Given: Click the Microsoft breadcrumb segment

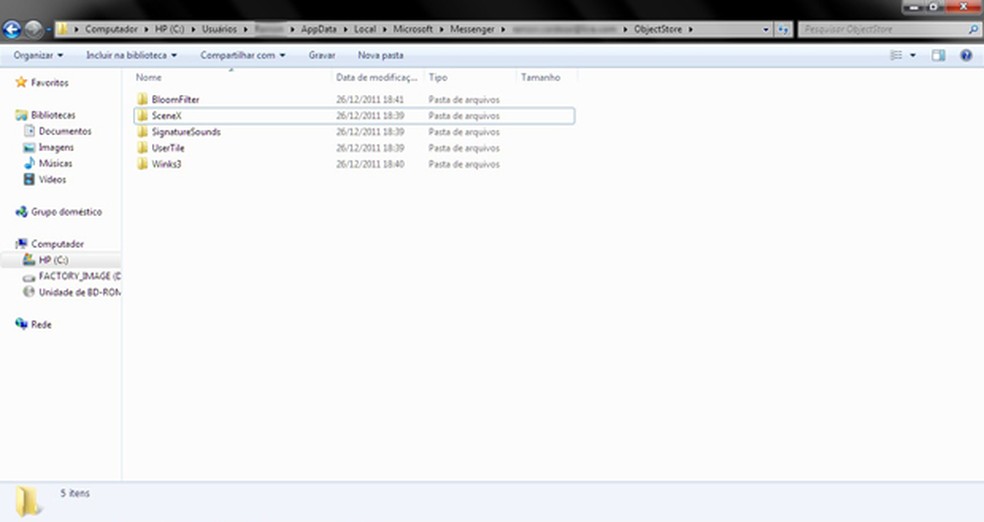Looking at the screenshot, I should pos(413,29).
